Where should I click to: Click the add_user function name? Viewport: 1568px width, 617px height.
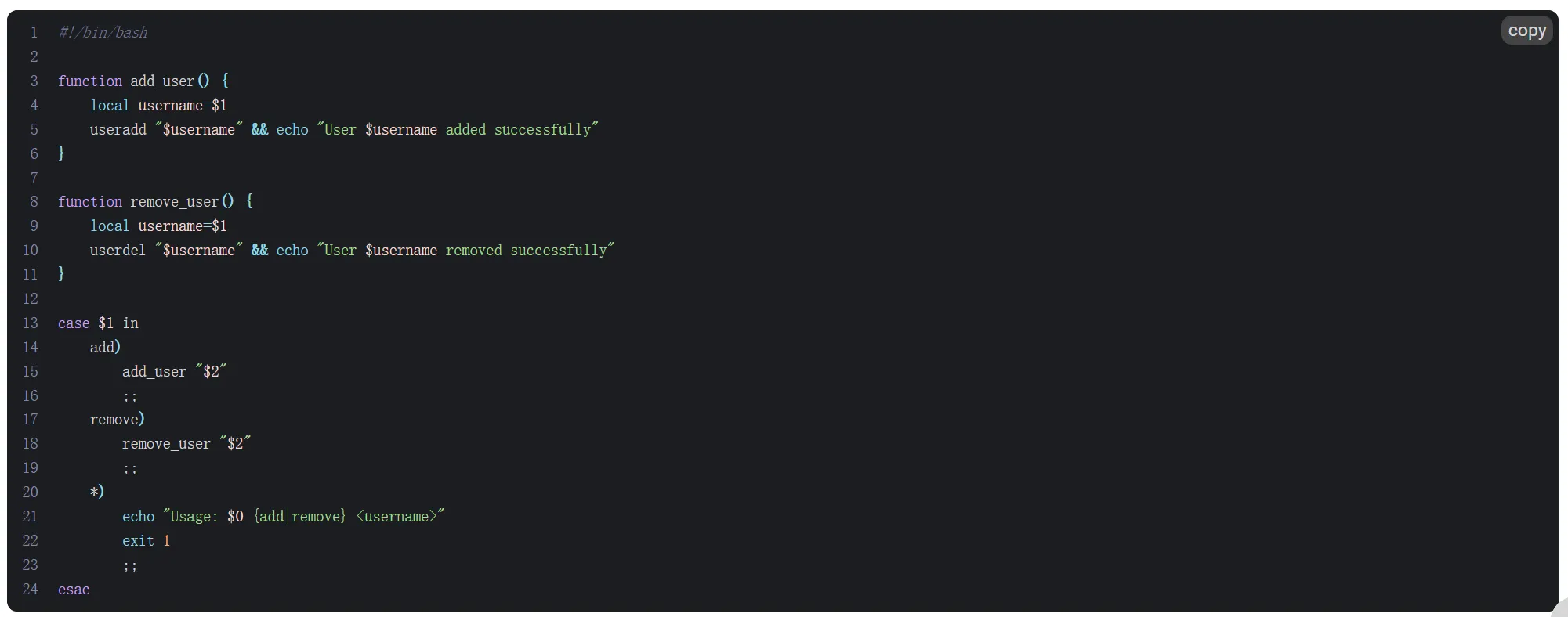tap(162, 81)
